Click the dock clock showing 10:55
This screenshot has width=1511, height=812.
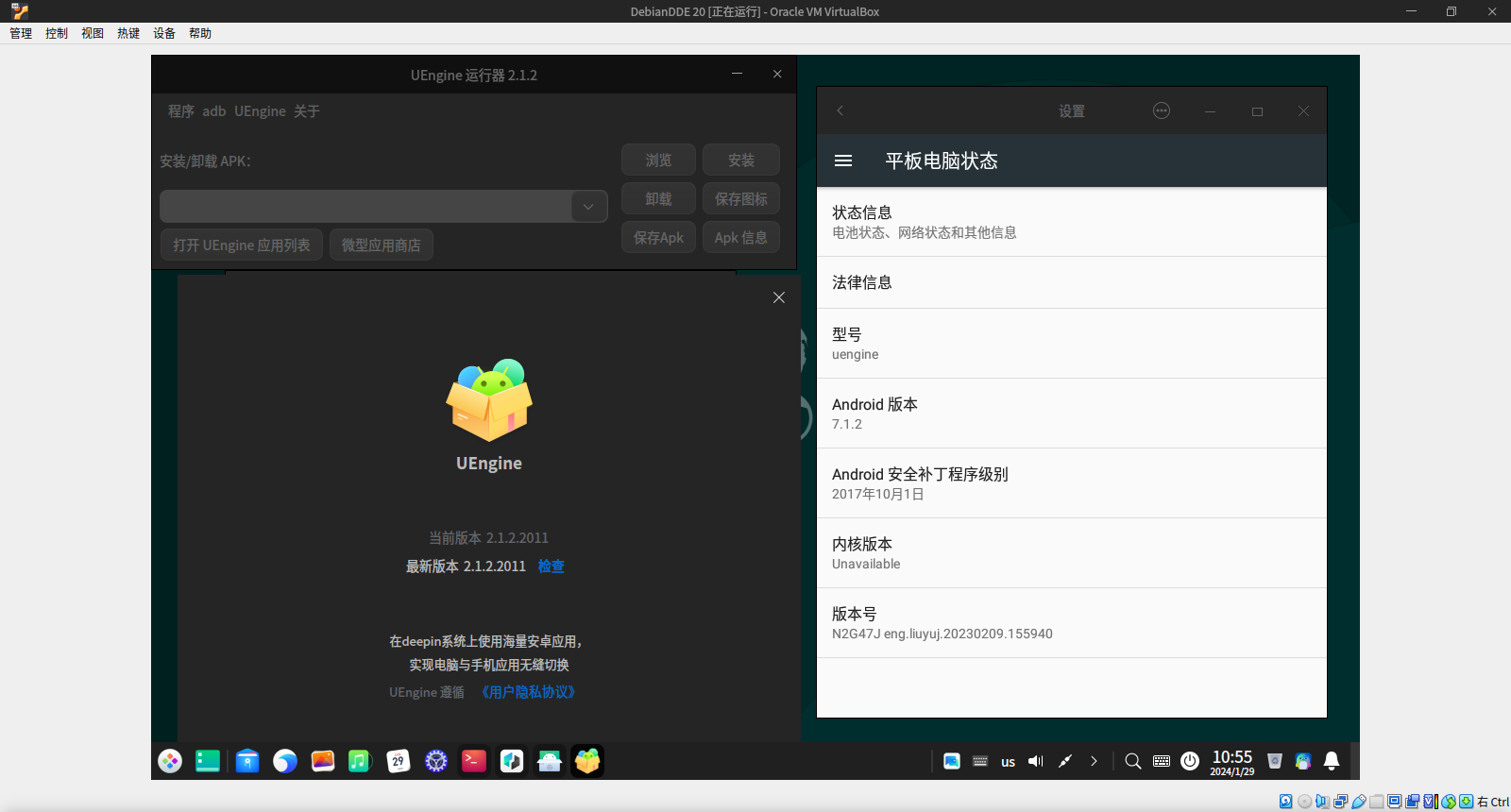pos(1232,762)
